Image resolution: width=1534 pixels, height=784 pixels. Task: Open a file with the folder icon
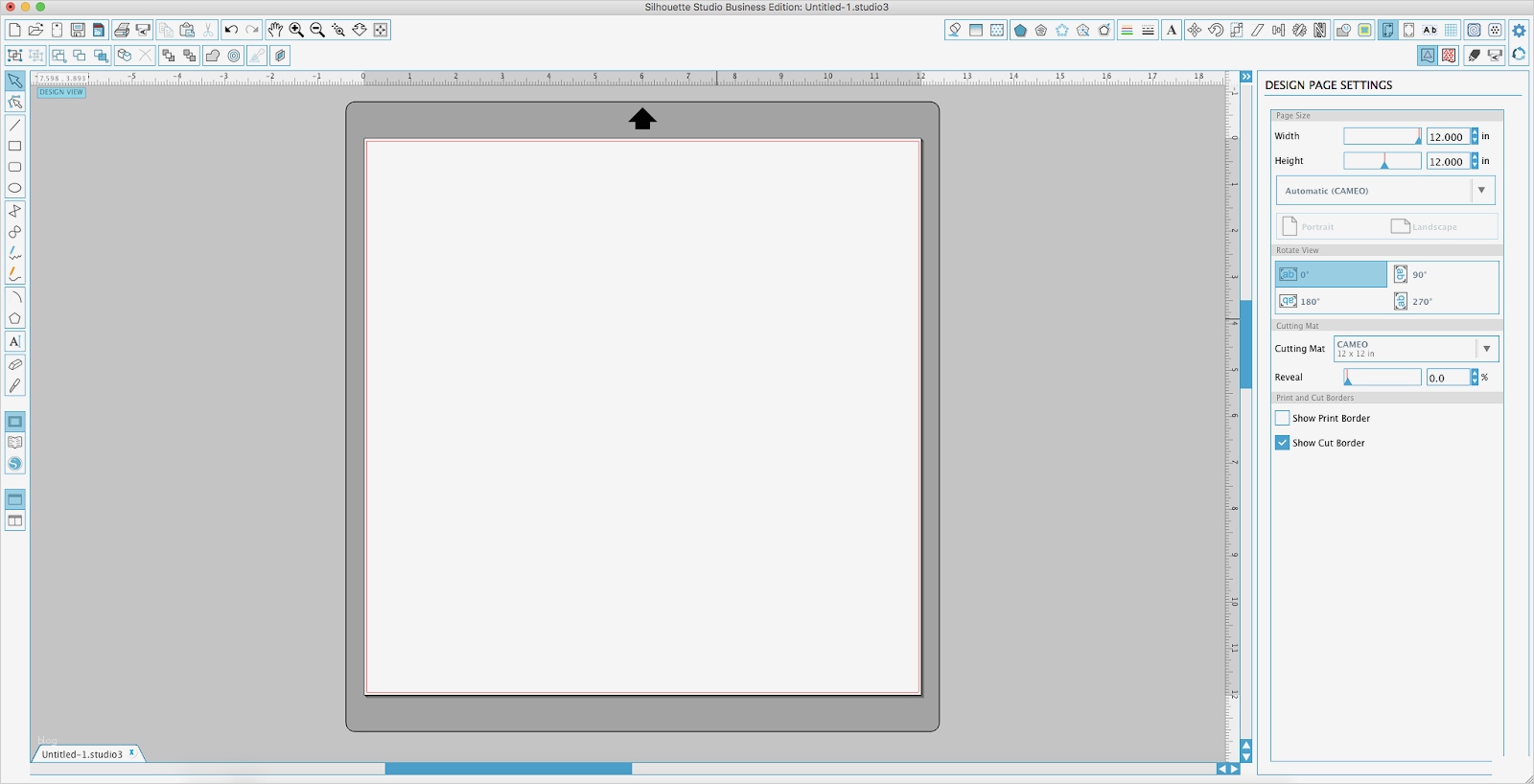coord(35,30)
